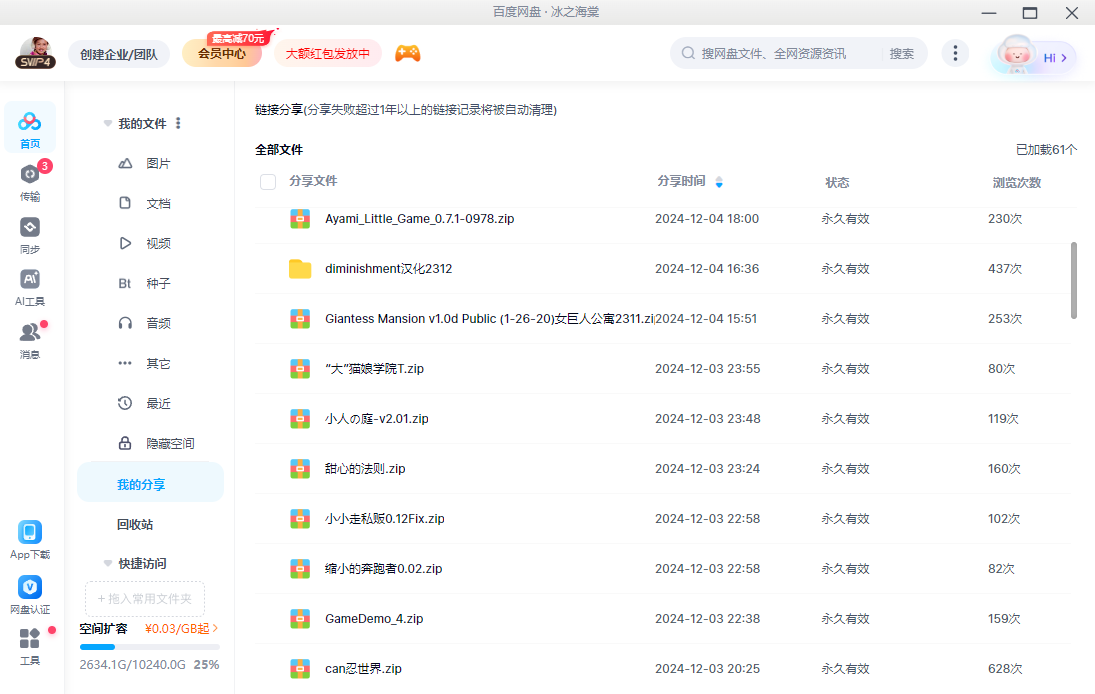Click the 文档 documents icon
1095x694 pixels.
(125, 203)
